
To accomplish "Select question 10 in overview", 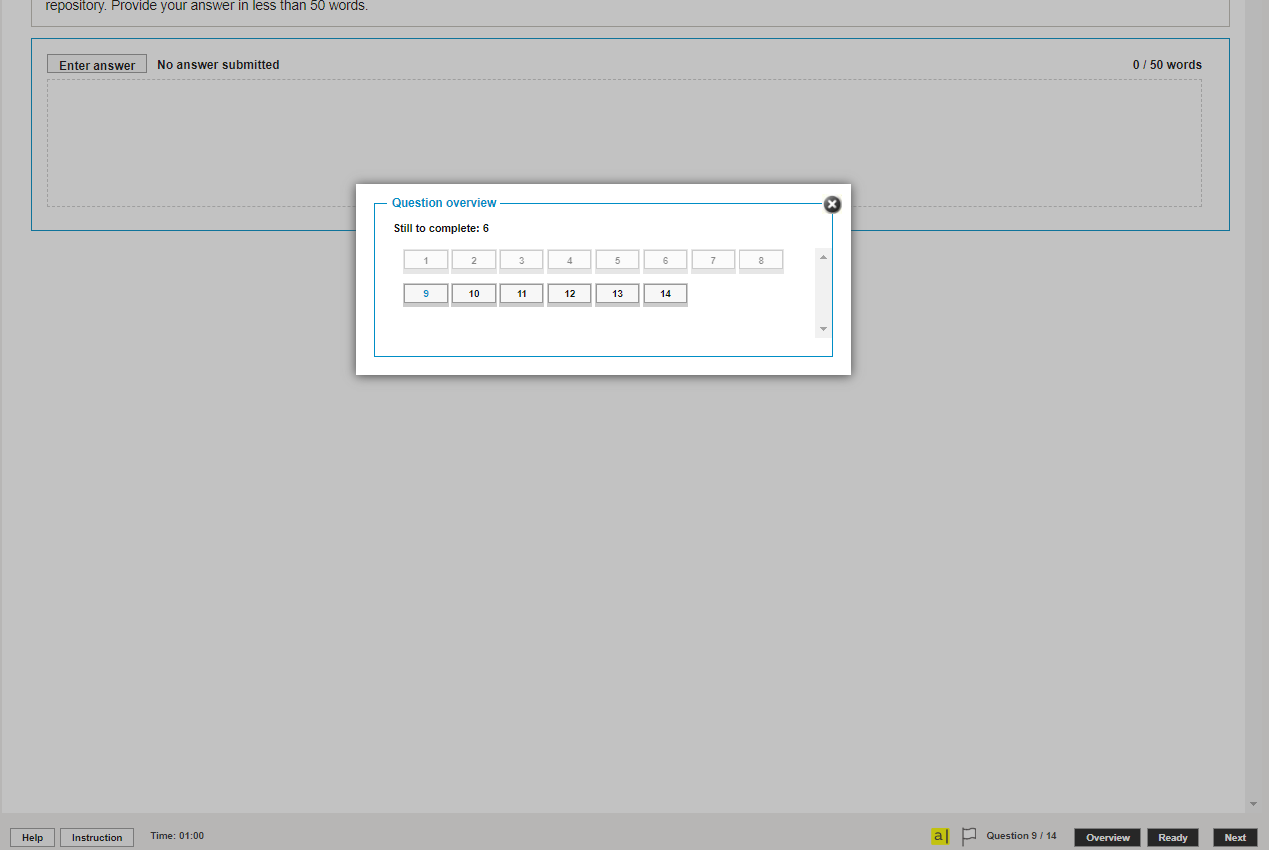I will 474,294.
